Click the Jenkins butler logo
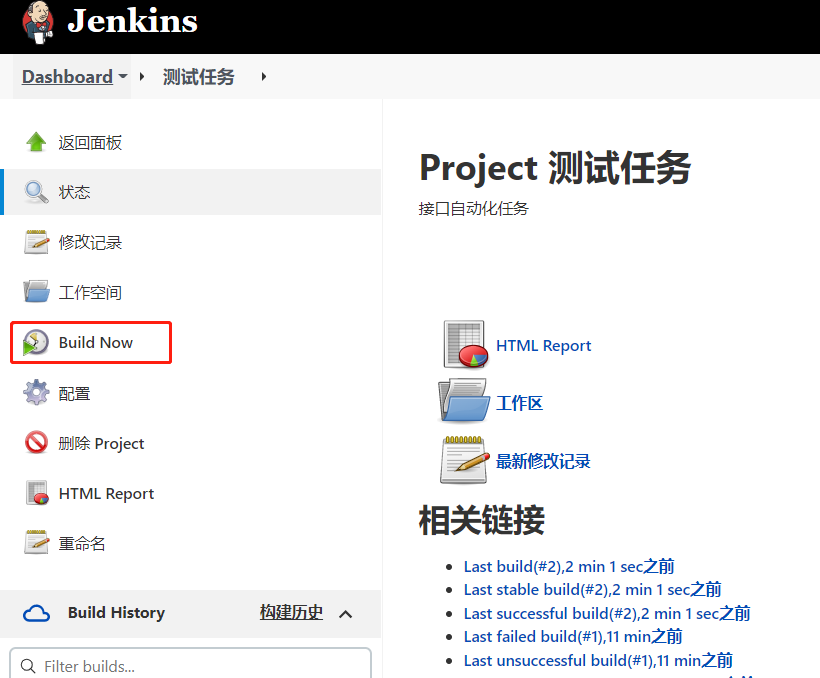The width and height of the screenshot is (820, 678). tap(38, 22)
